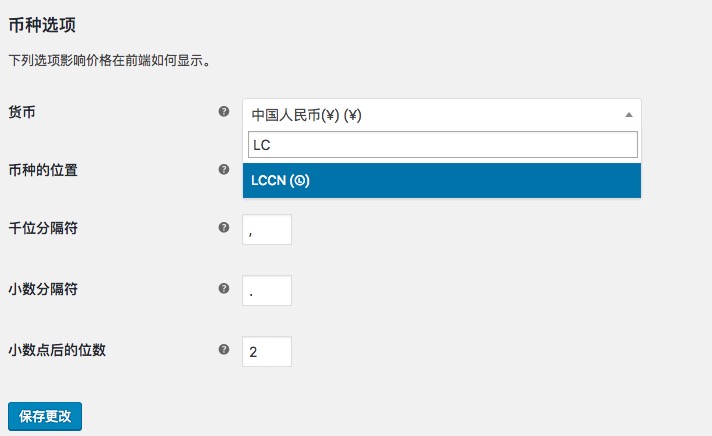Click the 币种的位置 field label

[43, 169]
